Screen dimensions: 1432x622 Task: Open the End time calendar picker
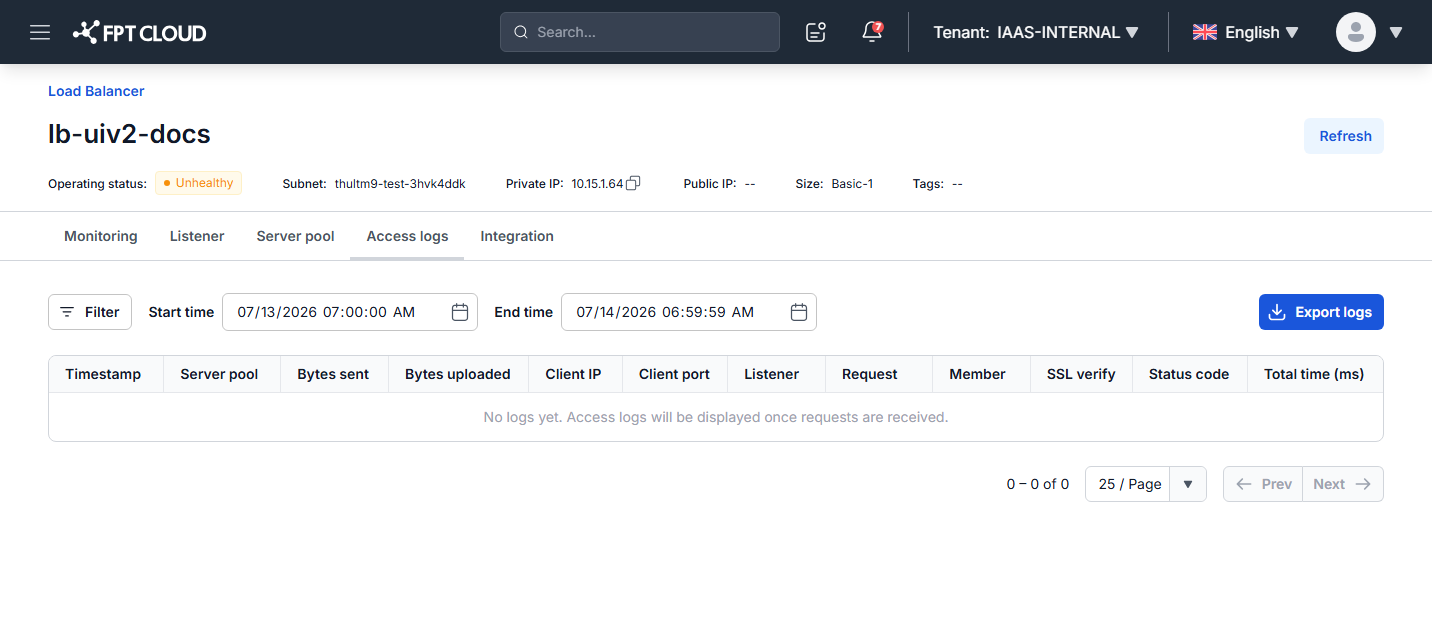point(799,312)
